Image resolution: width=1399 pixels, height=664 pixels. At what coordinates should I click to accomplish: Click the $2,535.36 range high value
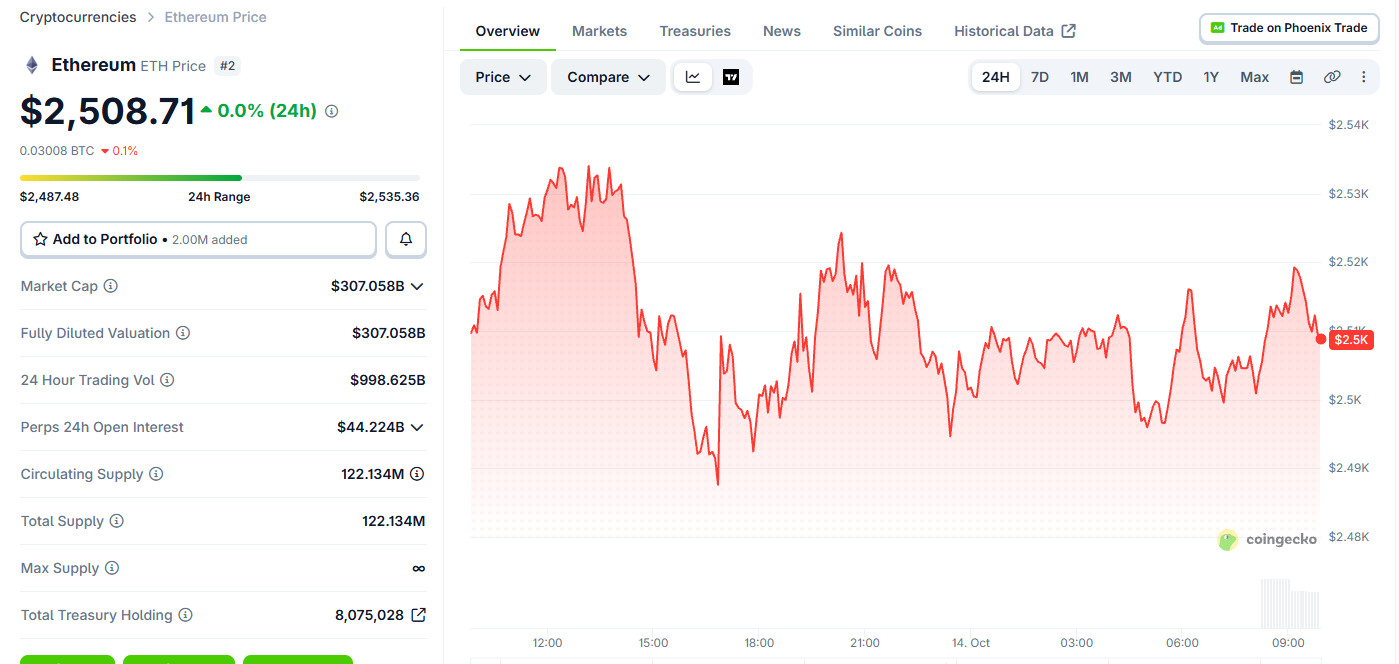[x=389, y=197]
